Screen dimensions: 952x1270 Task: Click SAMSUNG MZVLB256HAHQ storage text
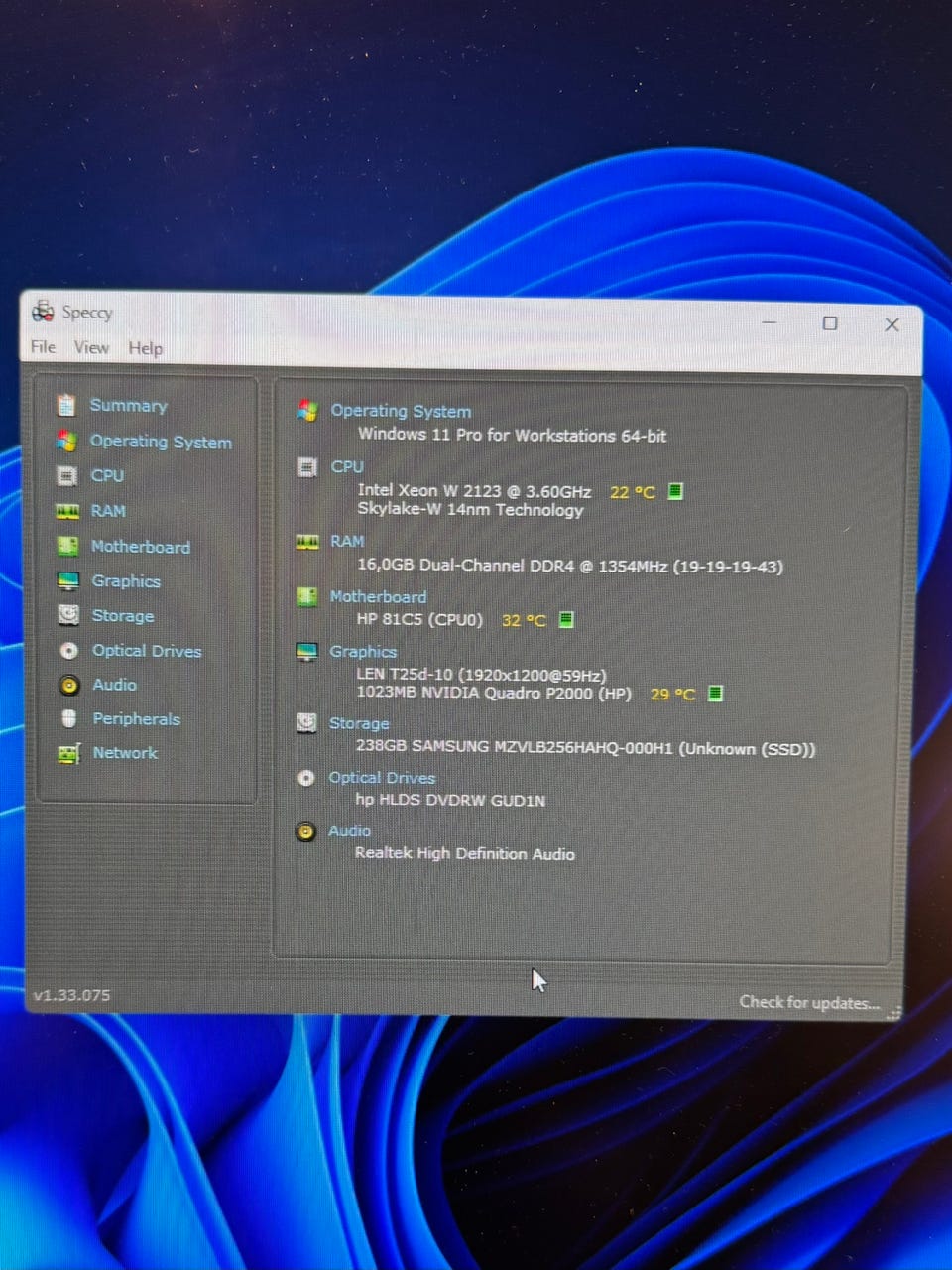click(585, 748)
